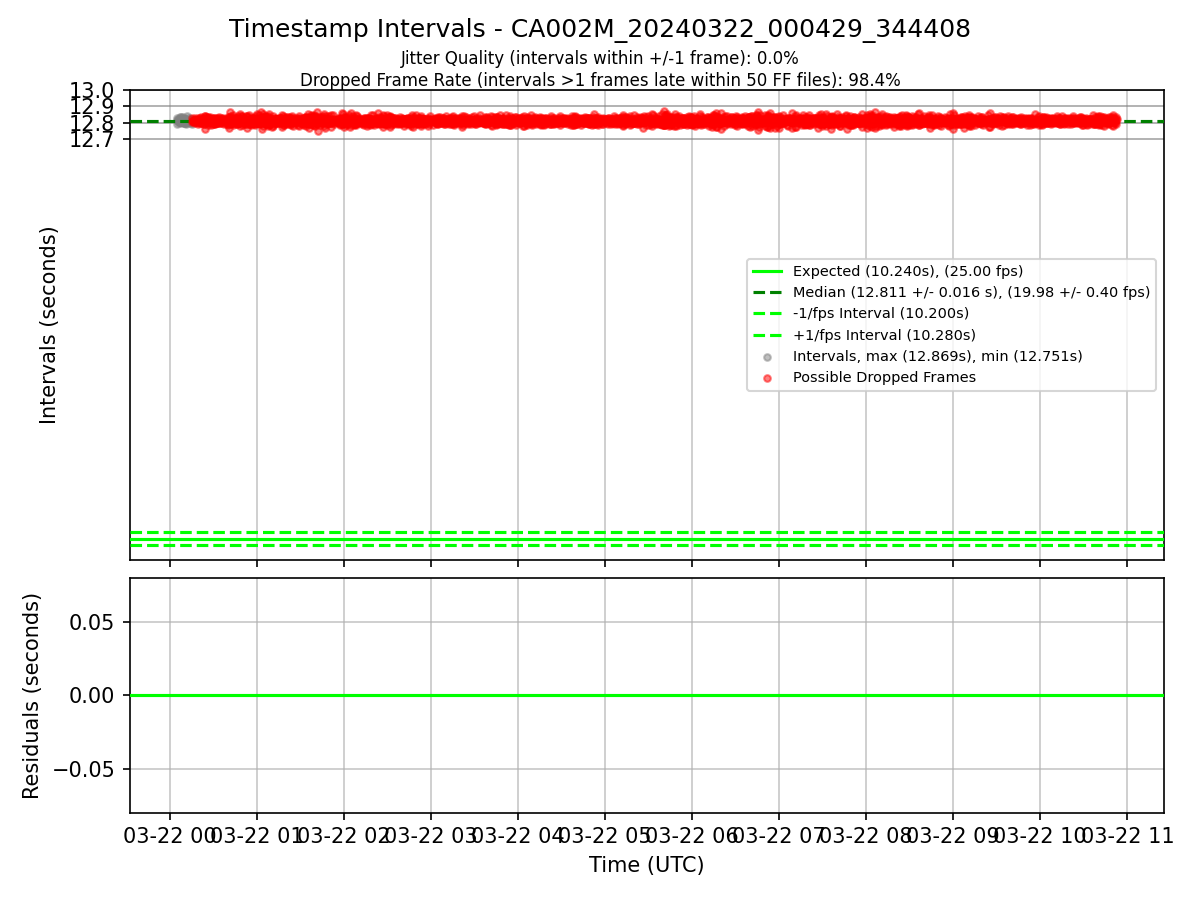This screenshot has height=900, width=1200.
Task: Click the y-axis tick label '12.7'
Action: pyautogui.click(x=92, y=140)
